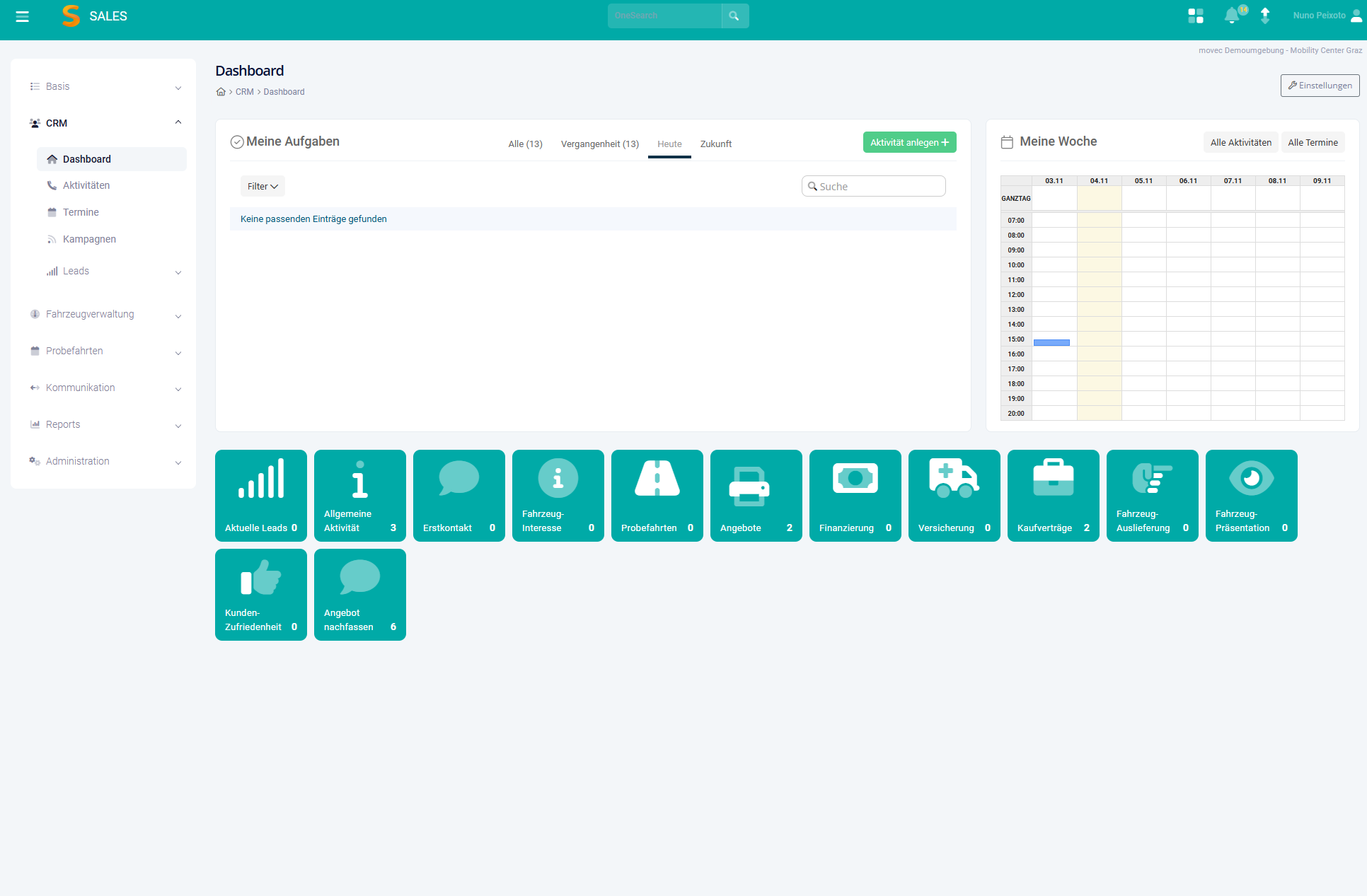
Task: Click the notification bell icon
Action: coord(1232,16)
